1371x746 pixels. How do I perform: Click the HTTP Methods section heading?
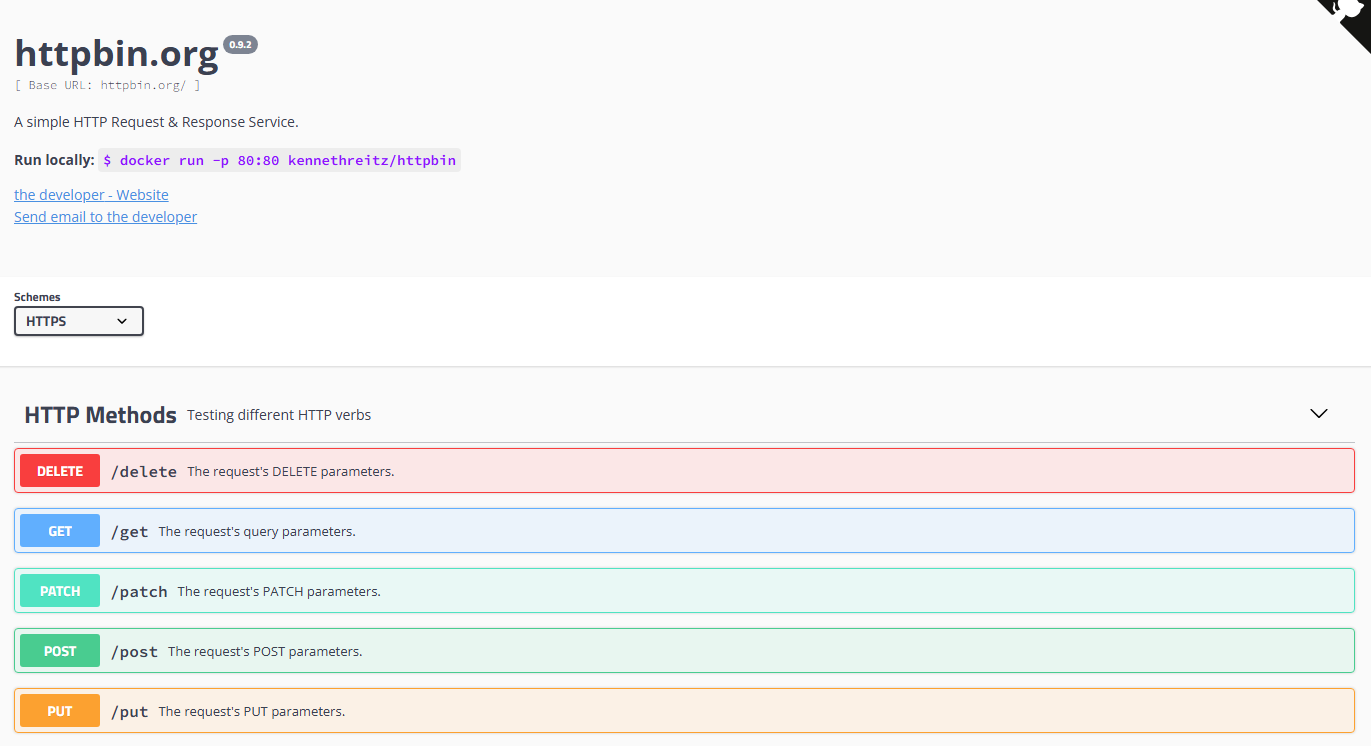click(x=101, y=415)
